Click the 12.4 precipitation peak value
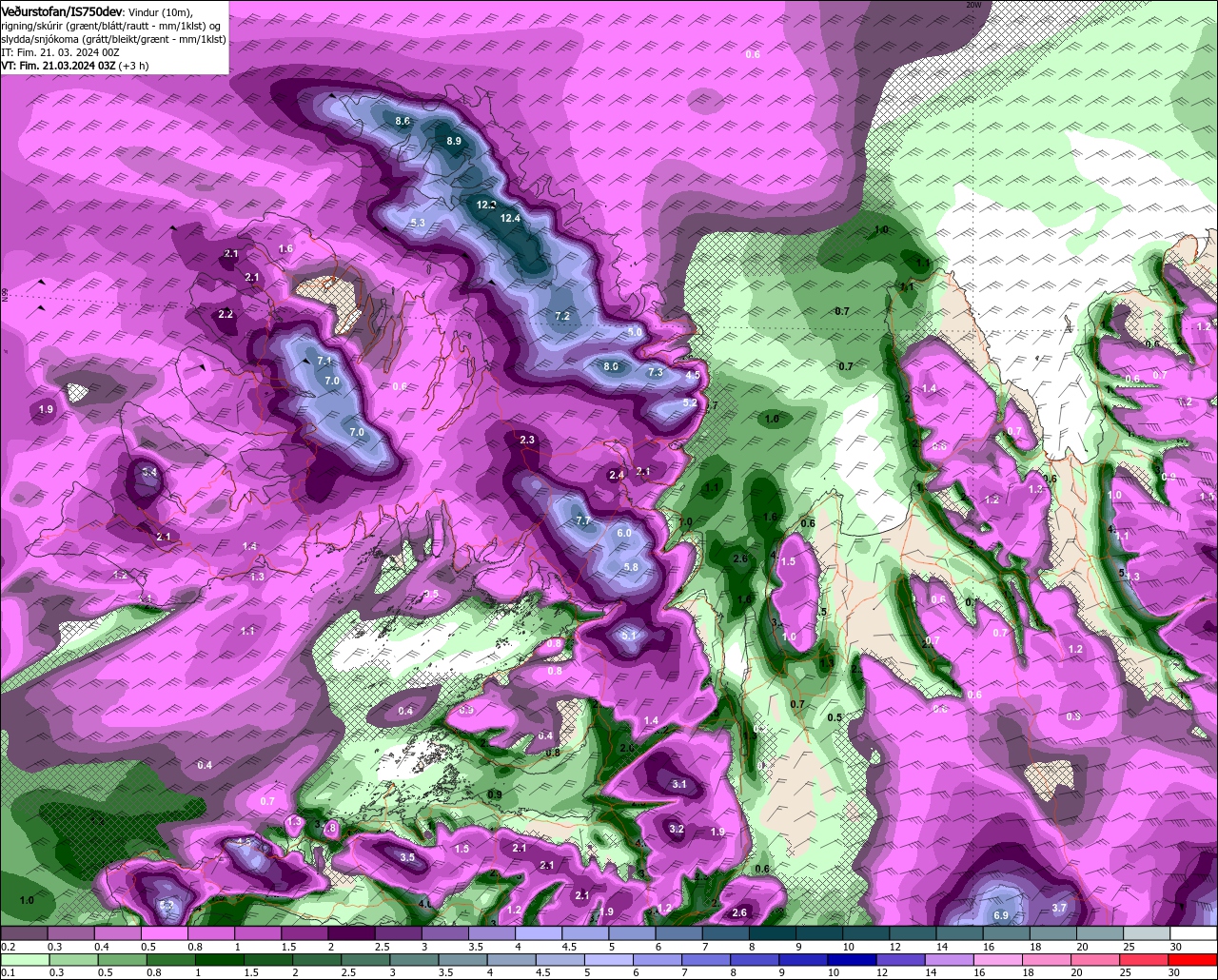 (510, 218)
